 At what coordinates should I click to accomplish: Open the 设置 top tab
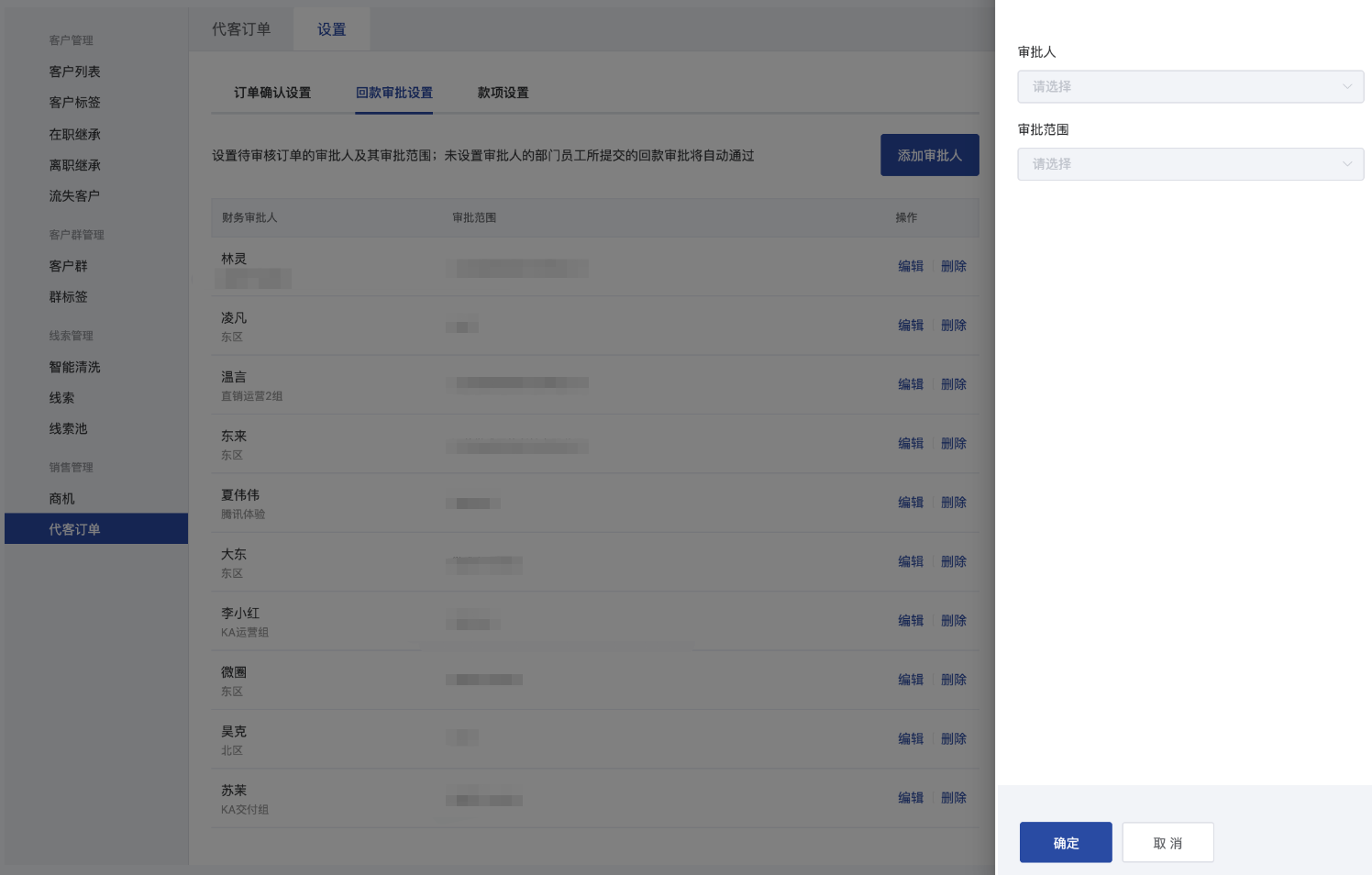(332, 29)
